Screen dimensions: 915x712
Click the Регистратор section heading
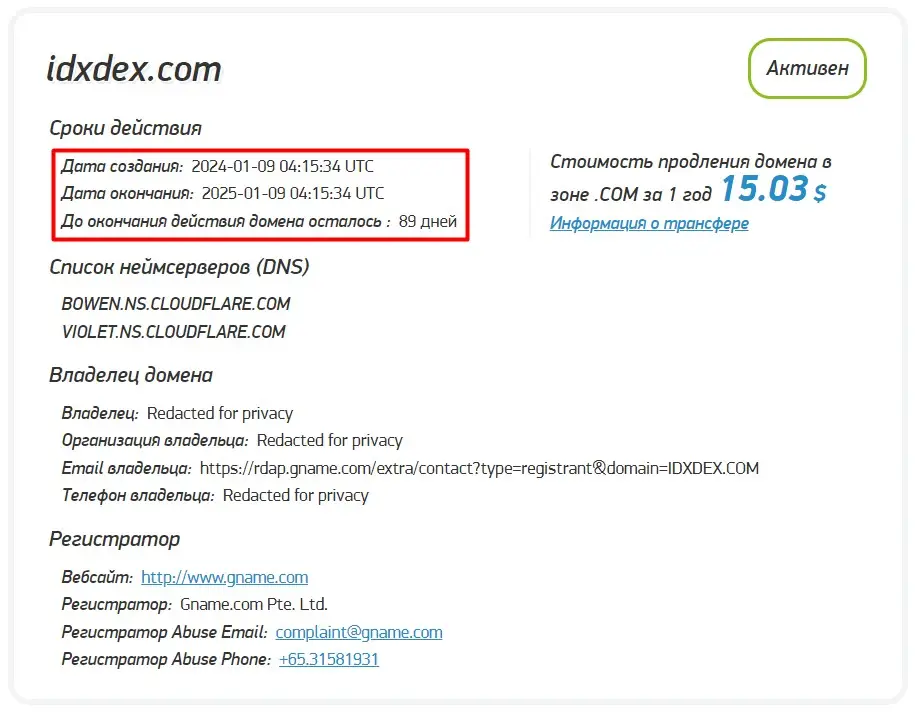pyautogui.click(x=115, y=539)
